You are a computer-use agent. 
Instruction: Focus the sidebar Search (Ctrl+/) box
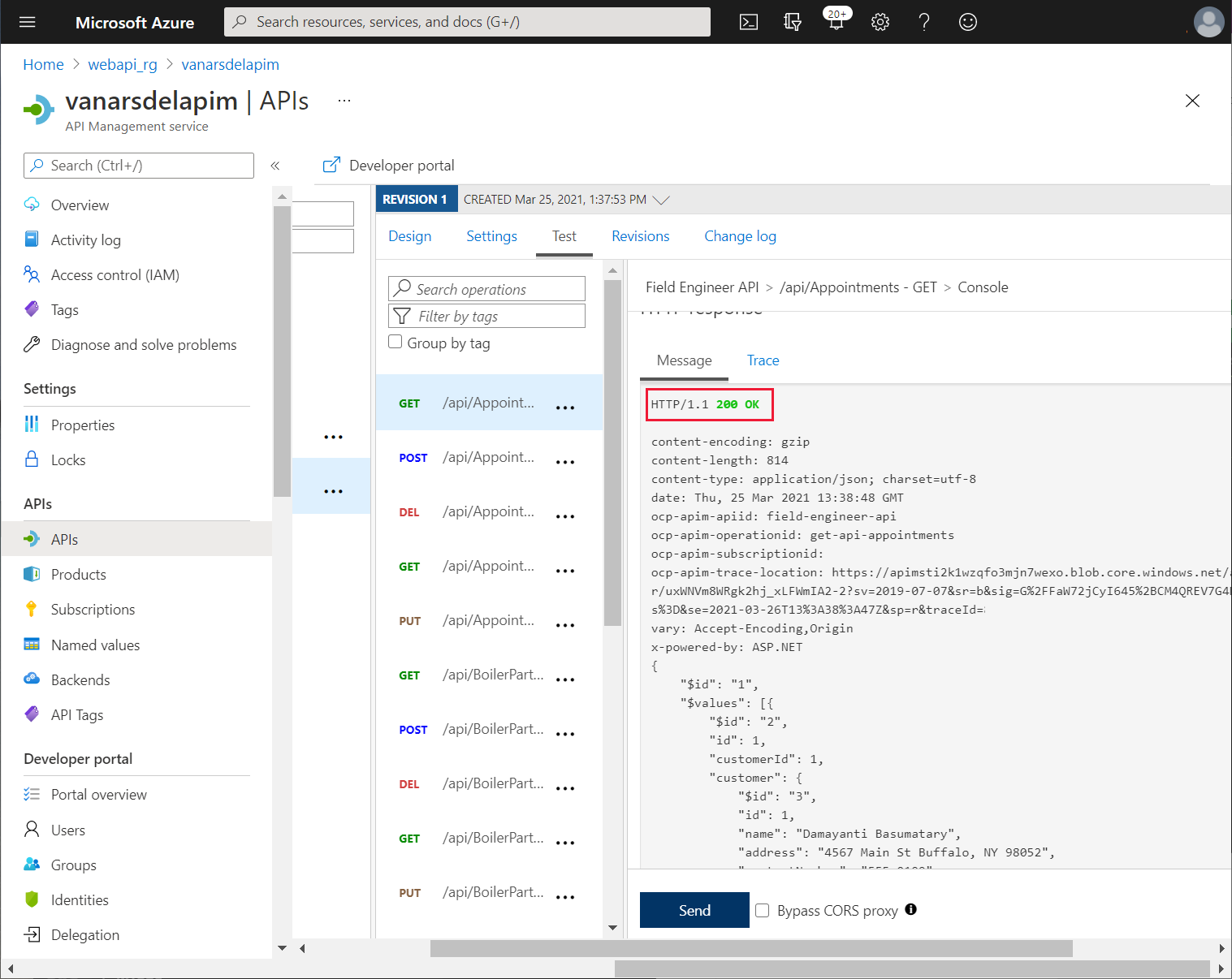139,166
